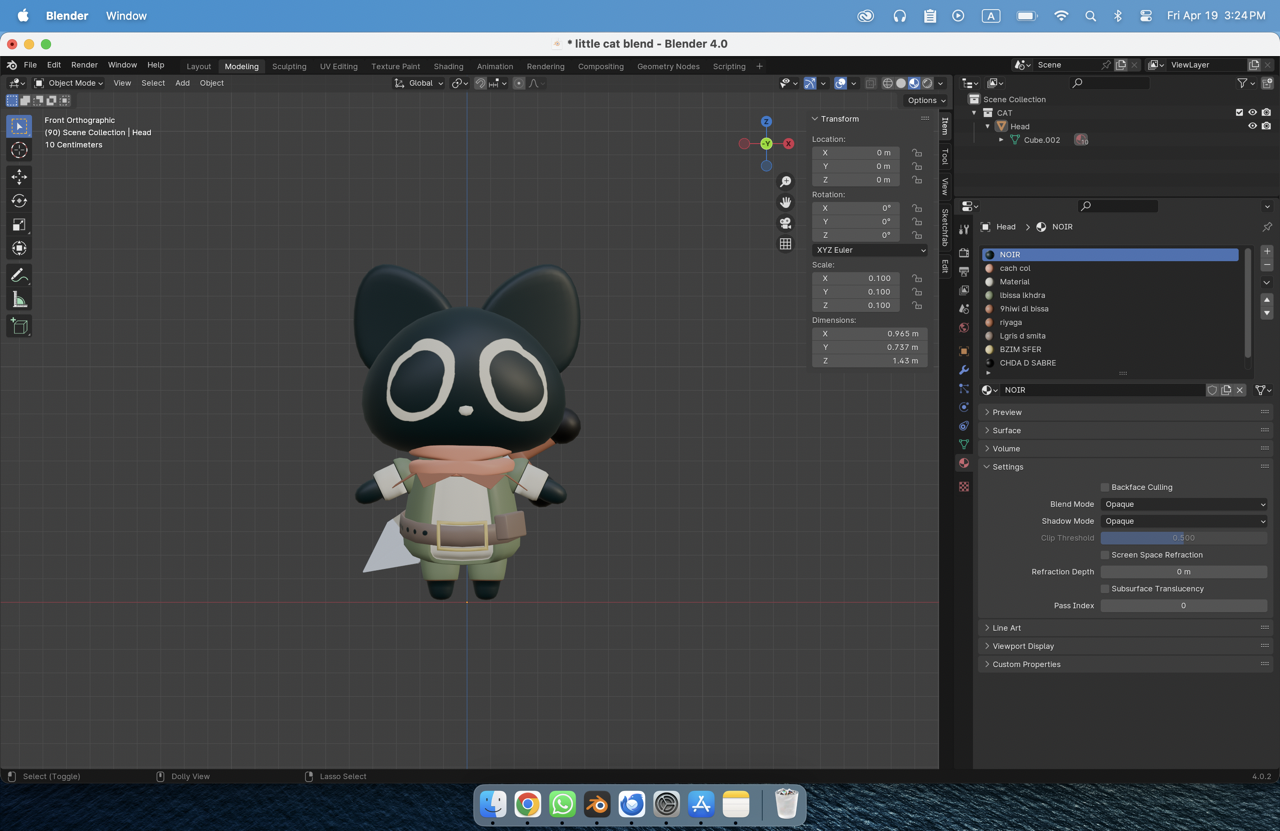Switch to the UV Editing workspace tab
The width and height of the screenshot is (1280, 831).
tap(338, 66)
